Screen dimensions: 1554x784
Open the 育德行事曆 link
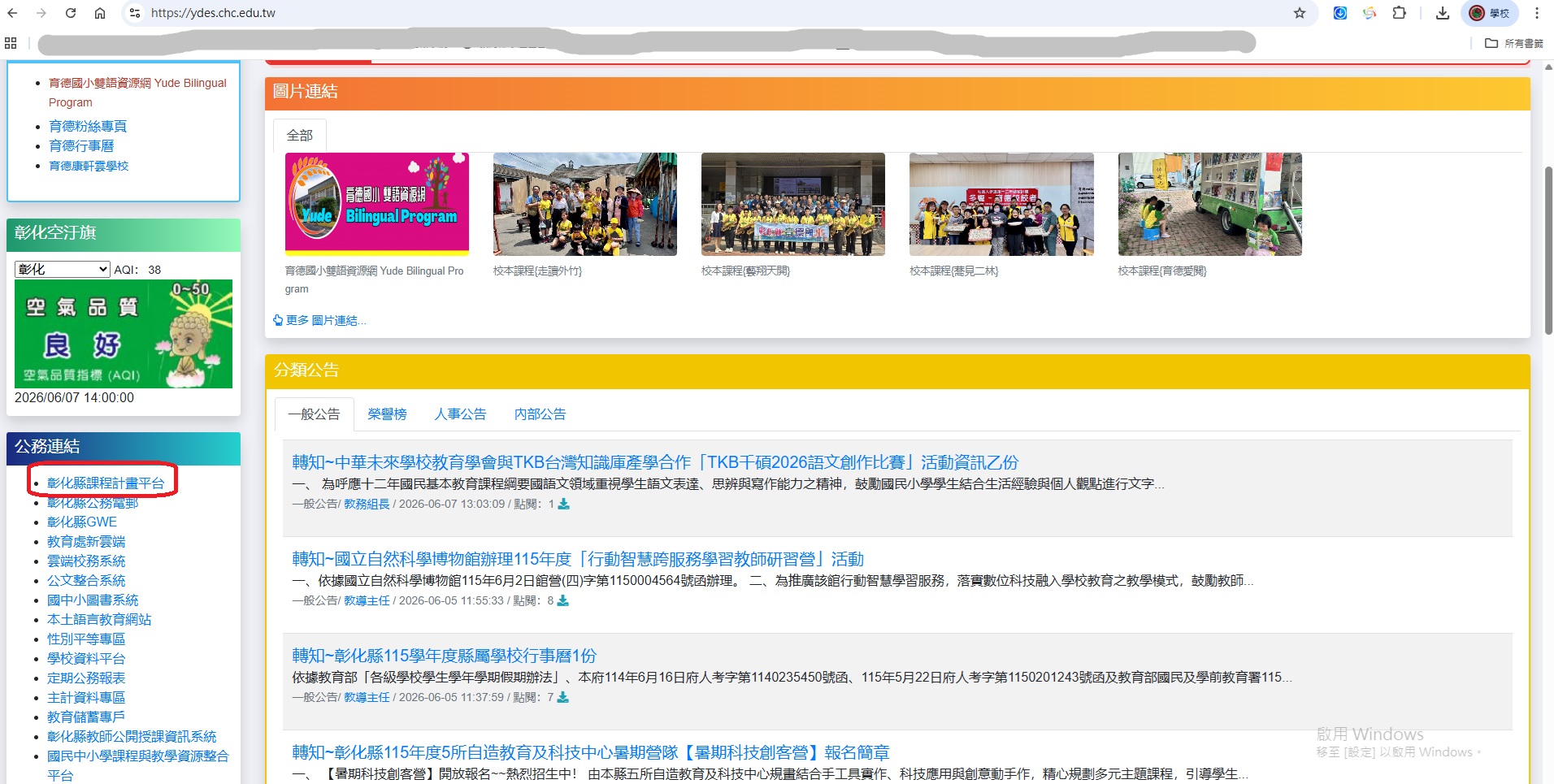(81, 145)
